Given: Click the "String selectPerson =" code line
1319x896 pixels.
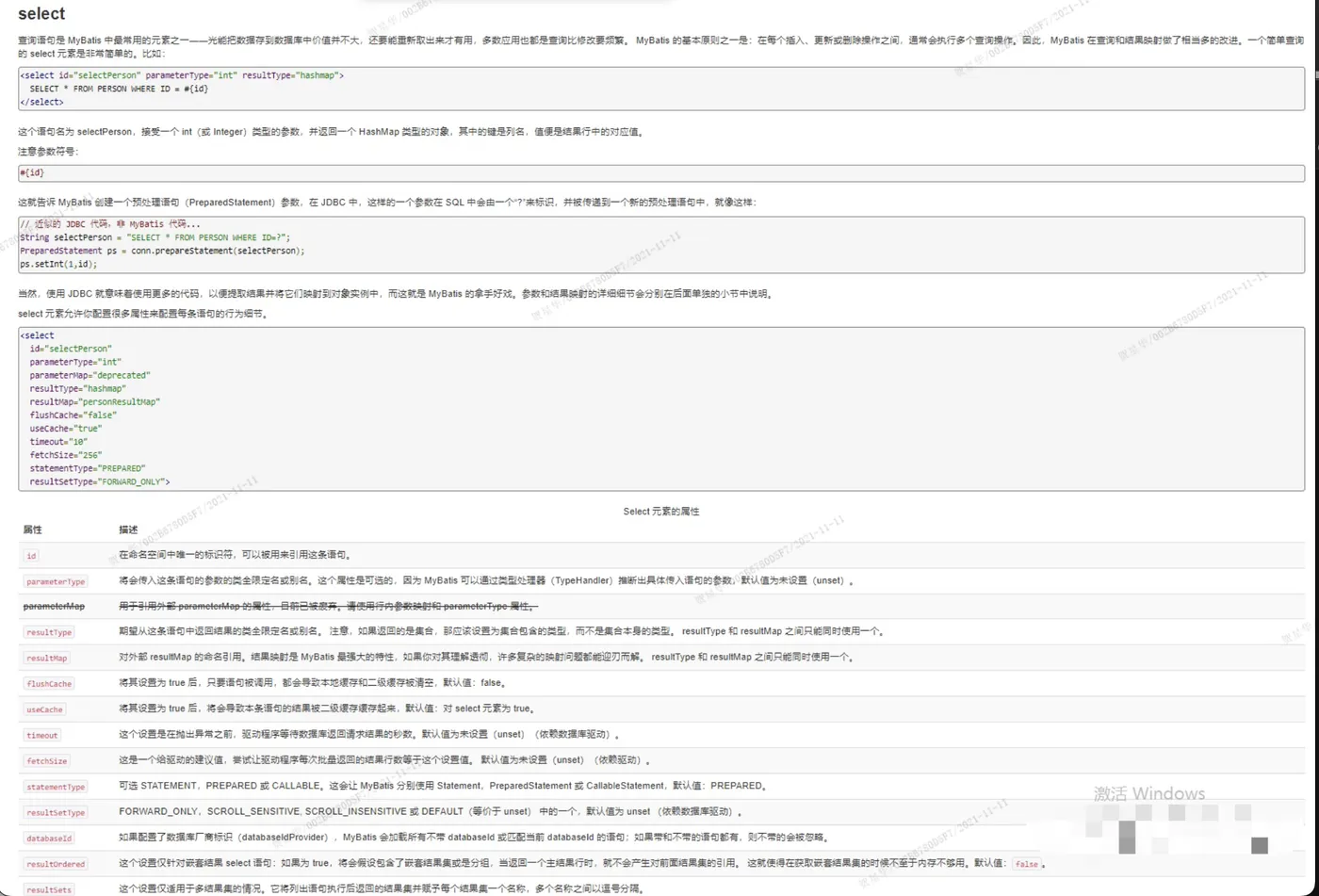Looking at the screenshot, I should [x=155, y=237].
